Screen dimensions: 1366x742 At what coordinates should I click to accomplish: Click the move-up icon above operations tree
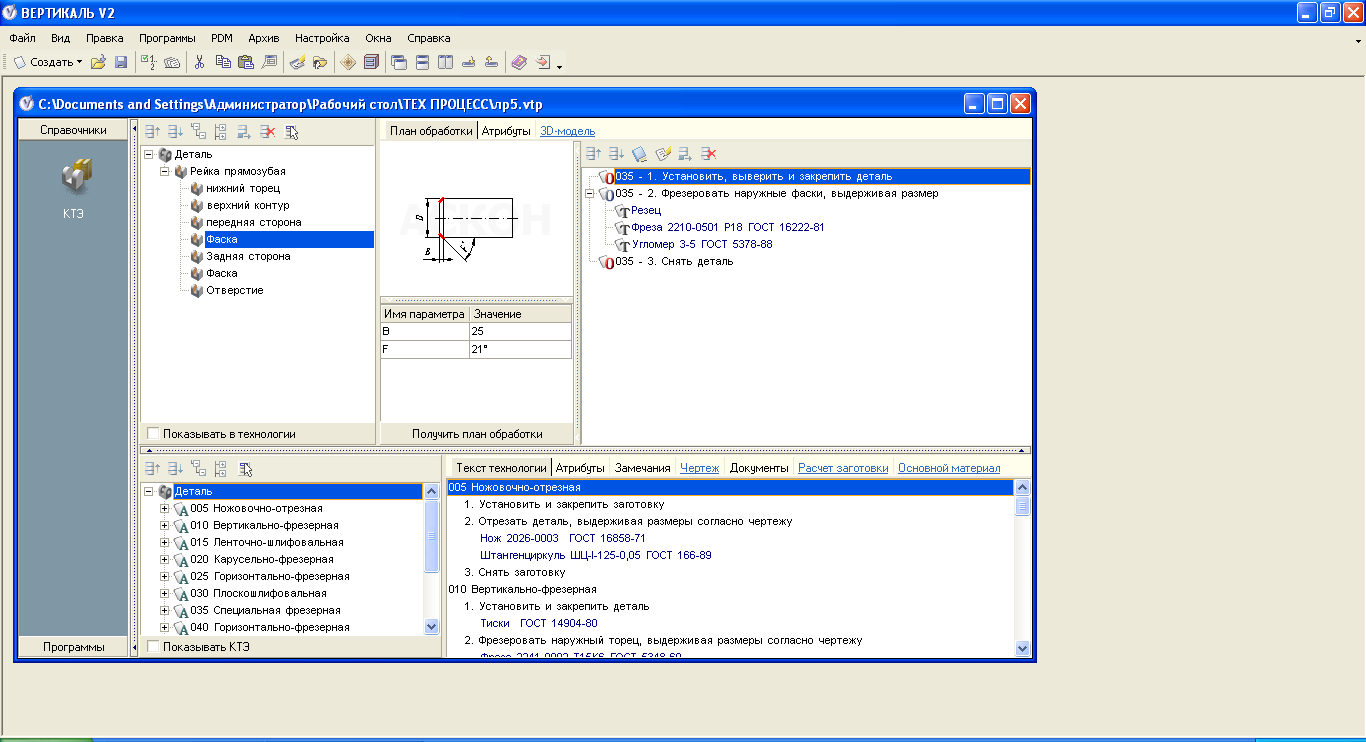coord(152,468)
